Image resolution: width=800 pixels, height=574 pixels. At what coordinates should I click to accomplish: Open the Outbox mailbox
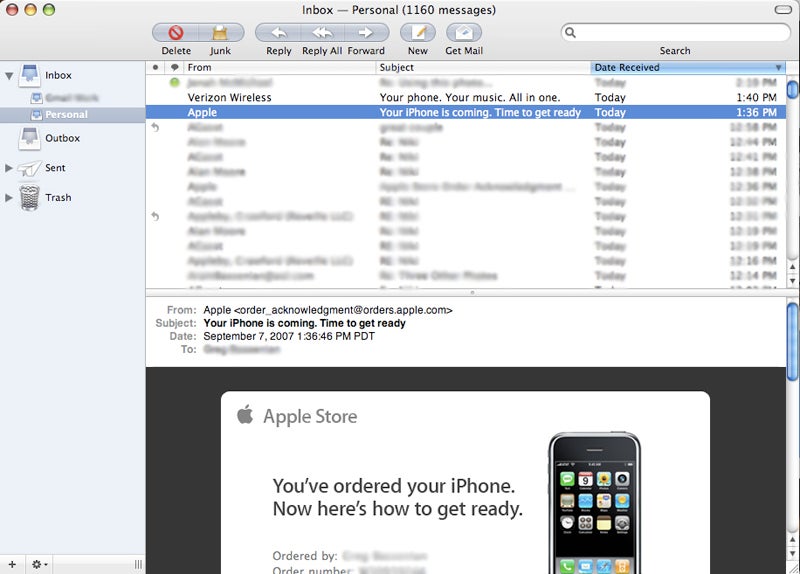[x=62, y=138]
